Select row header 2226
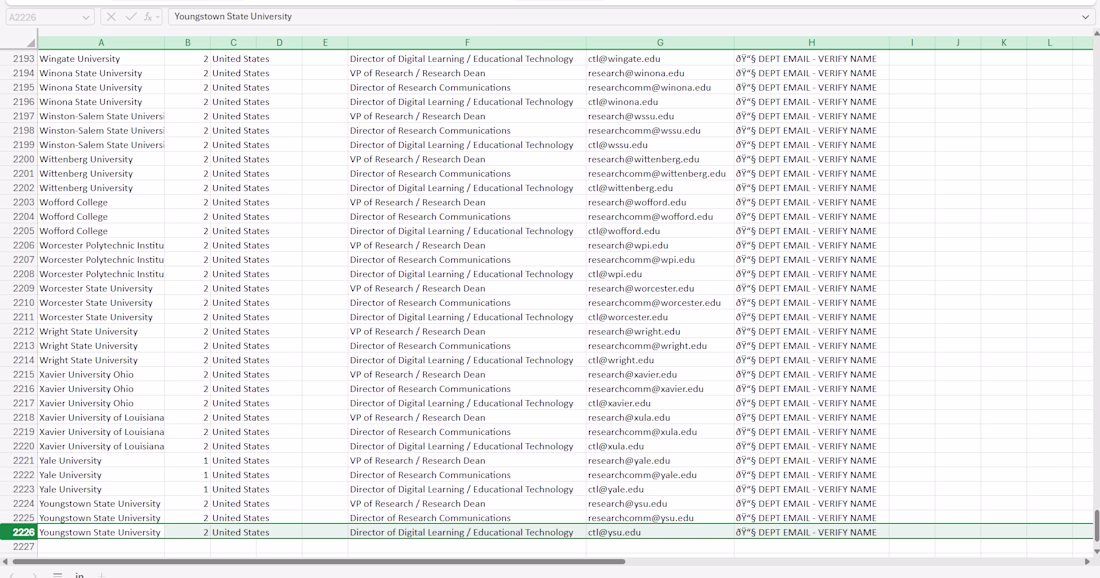The width and height of the screenshot is (1100, 578). (x=19, y=532)
